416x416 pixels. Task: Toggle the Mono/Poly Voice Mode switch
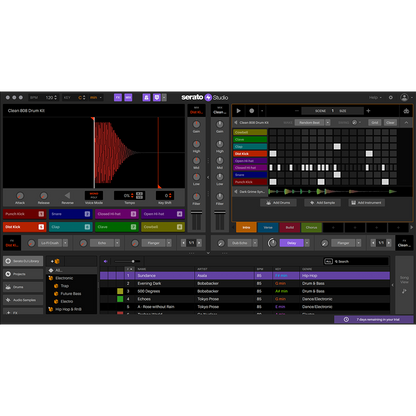tap(94, 195)
